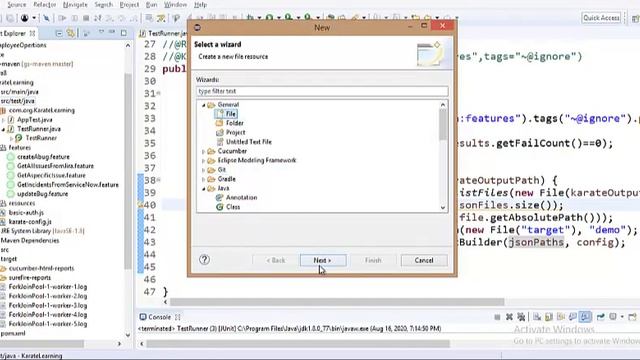Maximize the Explorer panel
This screenshot has height=360, width=640.
pyautogui.click(x=124, y=33)
